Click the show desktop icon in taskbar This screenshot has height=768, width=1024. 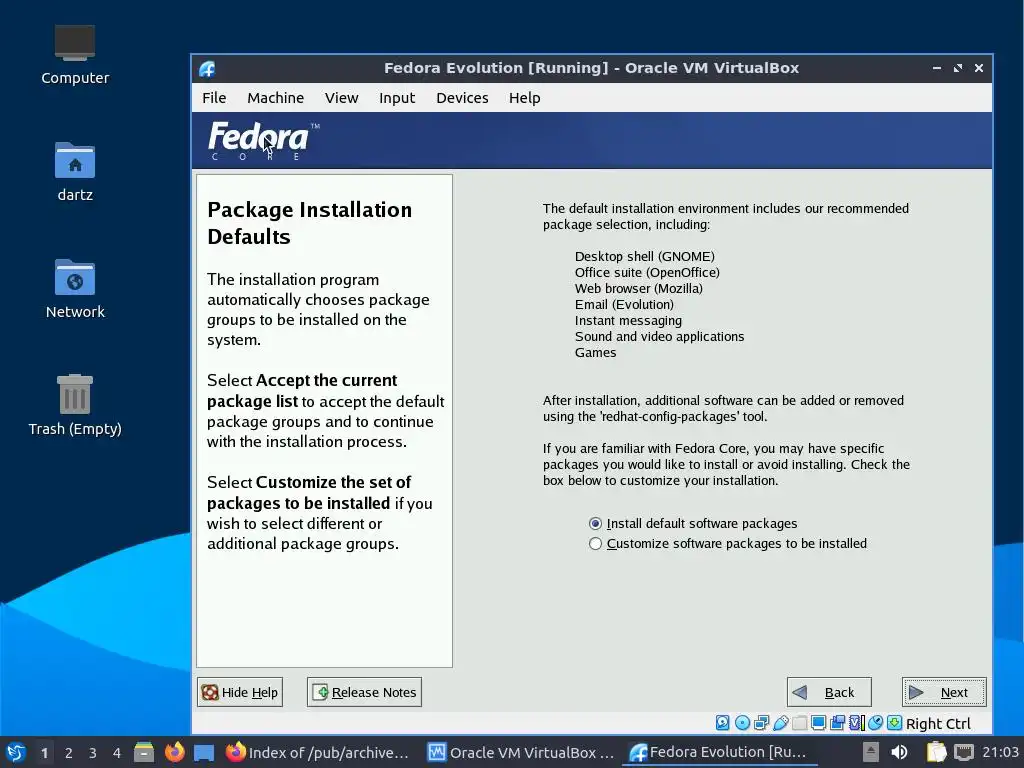tap(204, 752)
